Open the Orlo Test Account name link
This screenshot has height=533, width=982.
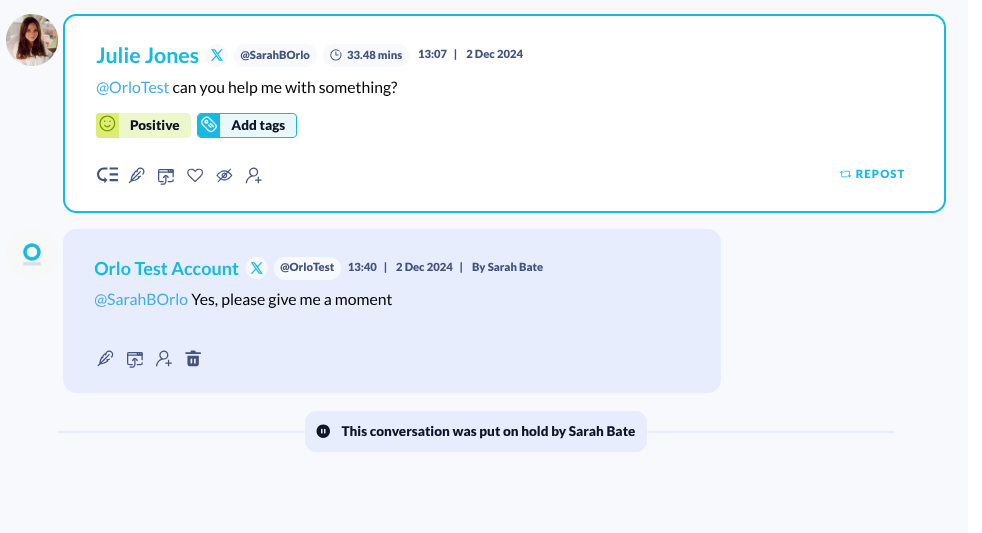coord(166,268)
